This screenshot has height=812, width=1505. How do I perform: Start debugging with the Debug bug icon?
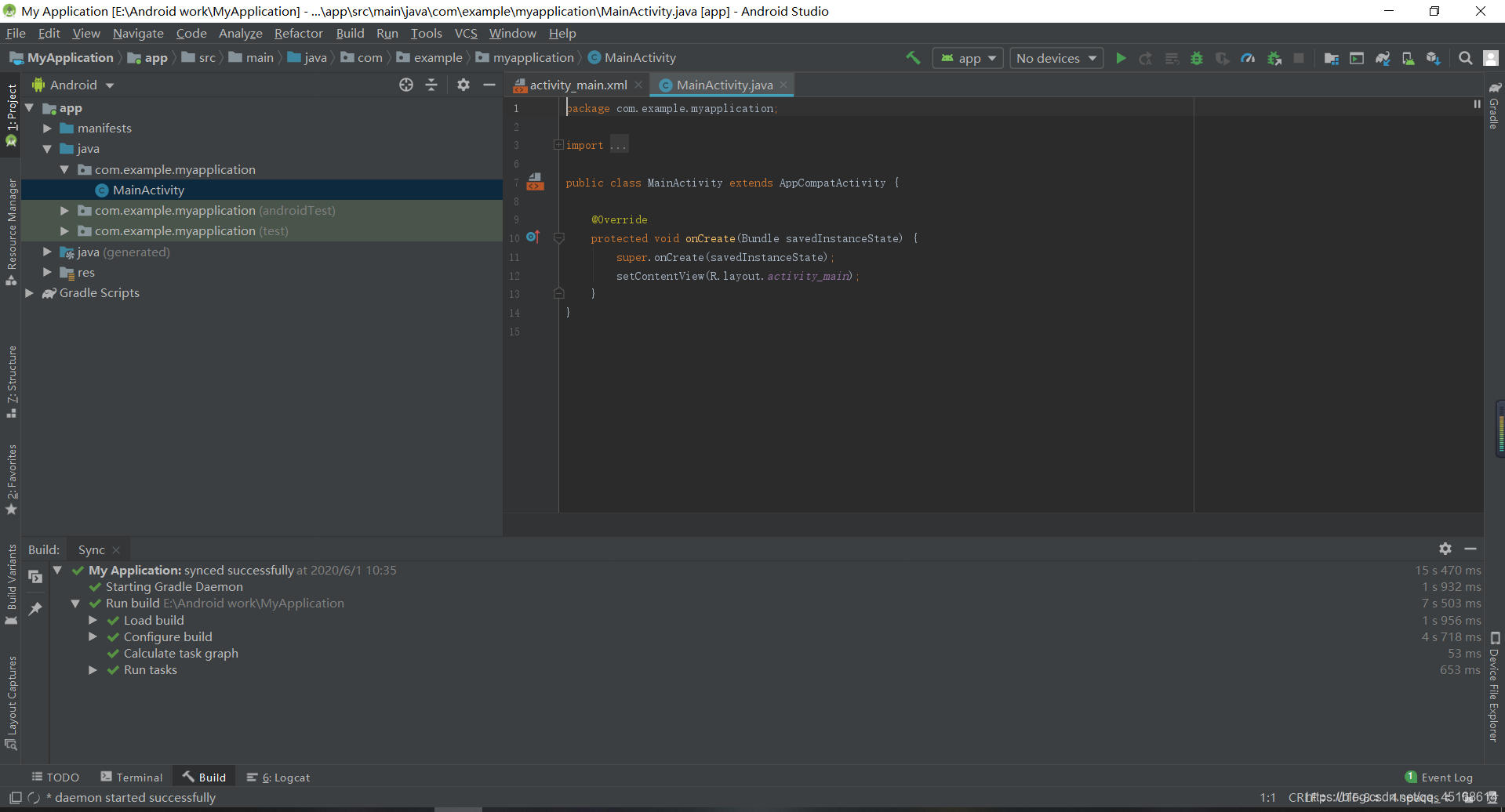pyautogui.click(x=1196, y=57)
